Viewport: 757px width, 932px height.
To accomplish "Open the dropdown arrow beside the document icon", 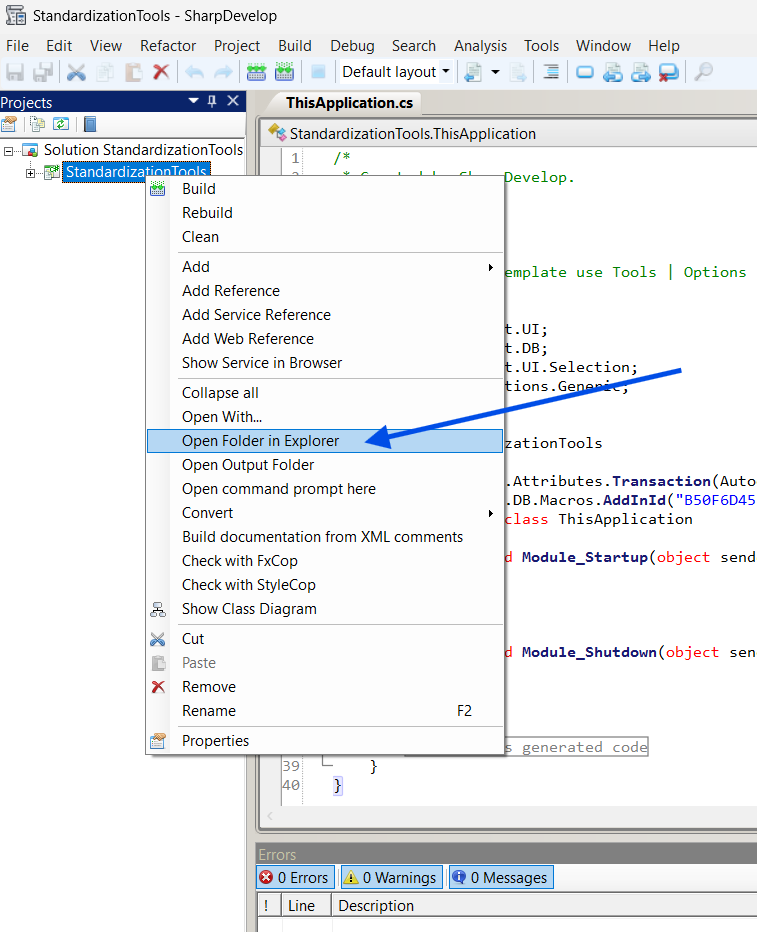I will click(x=495, y=72).
